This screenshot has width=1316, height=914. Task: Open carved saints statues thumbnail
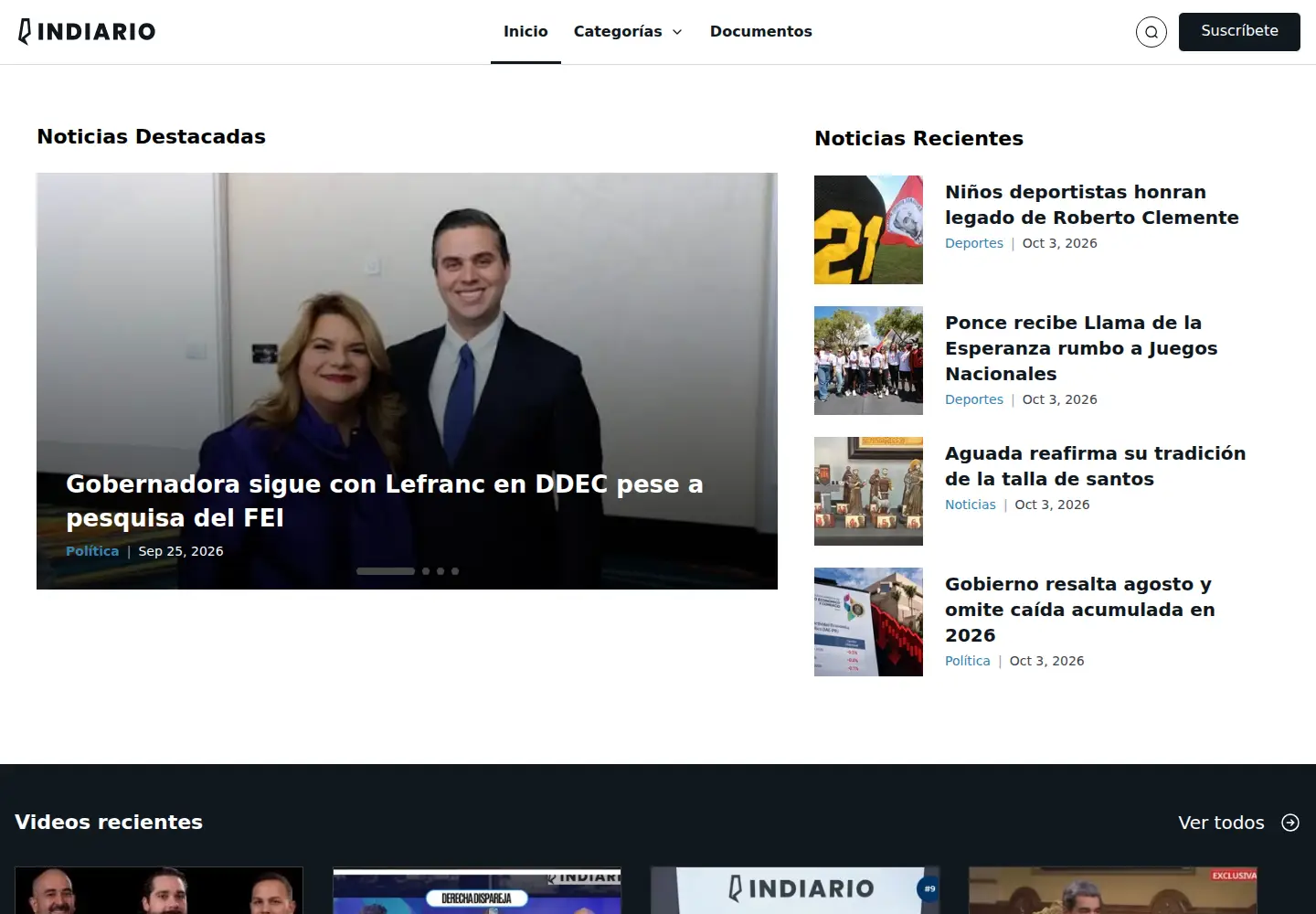[x=868, y=491]
